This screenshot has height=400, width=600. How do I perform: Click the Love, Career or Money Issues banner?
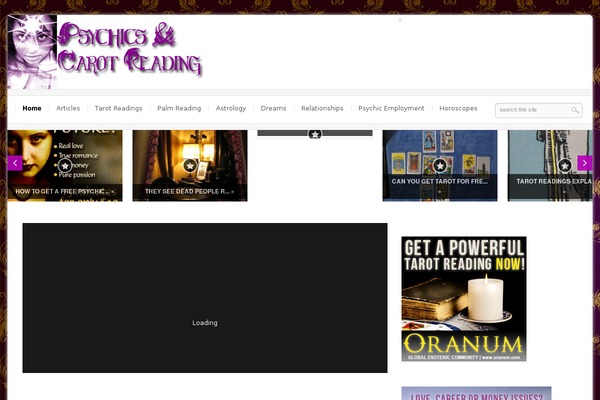click(476, 393)
